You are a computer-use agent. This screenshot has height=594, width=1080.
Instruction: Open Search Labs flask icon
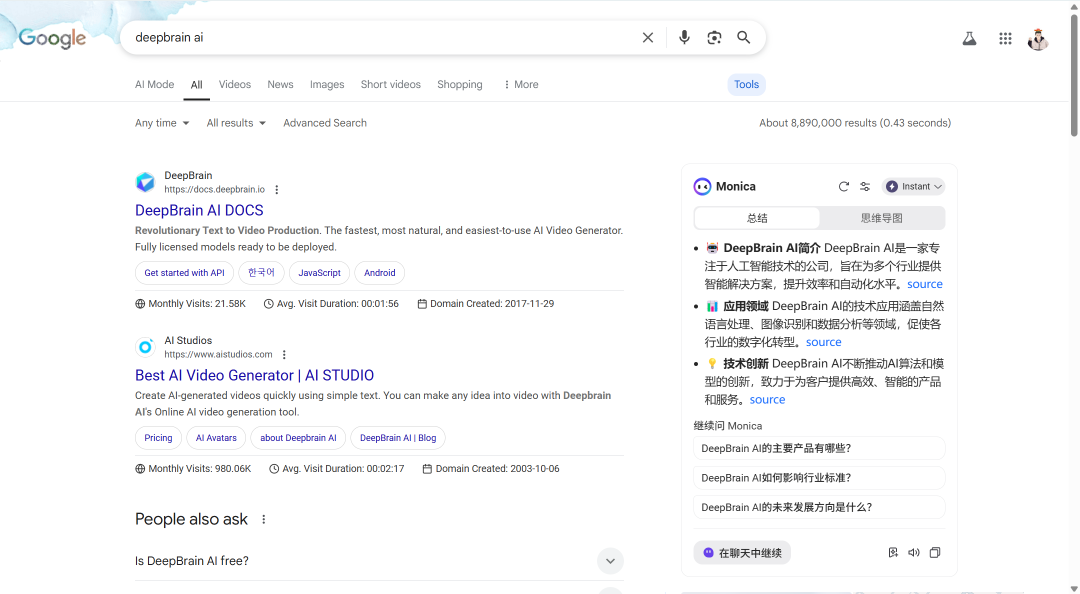(x=969, y=39)
